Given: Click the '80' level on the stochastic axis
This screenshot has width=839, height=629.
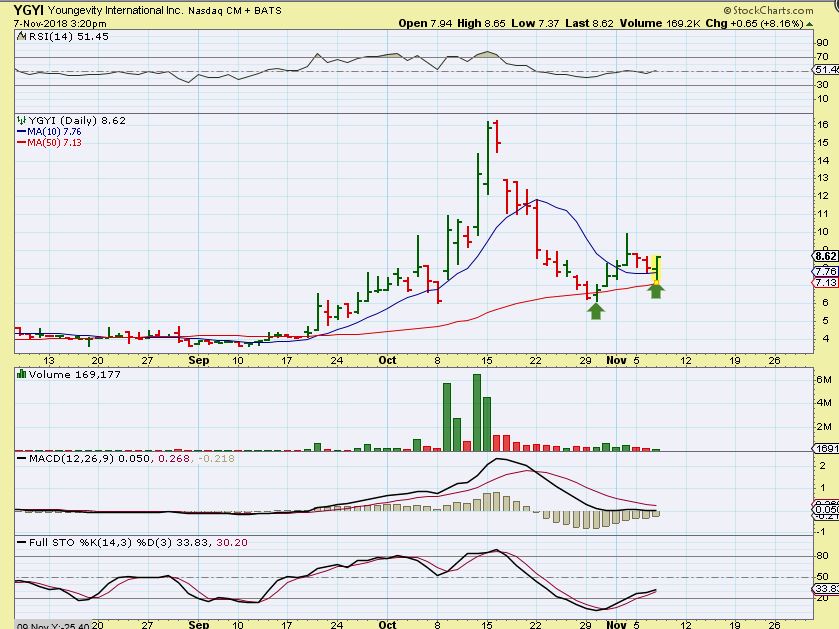Looking at the screenshot, I should tap(822, 556).
